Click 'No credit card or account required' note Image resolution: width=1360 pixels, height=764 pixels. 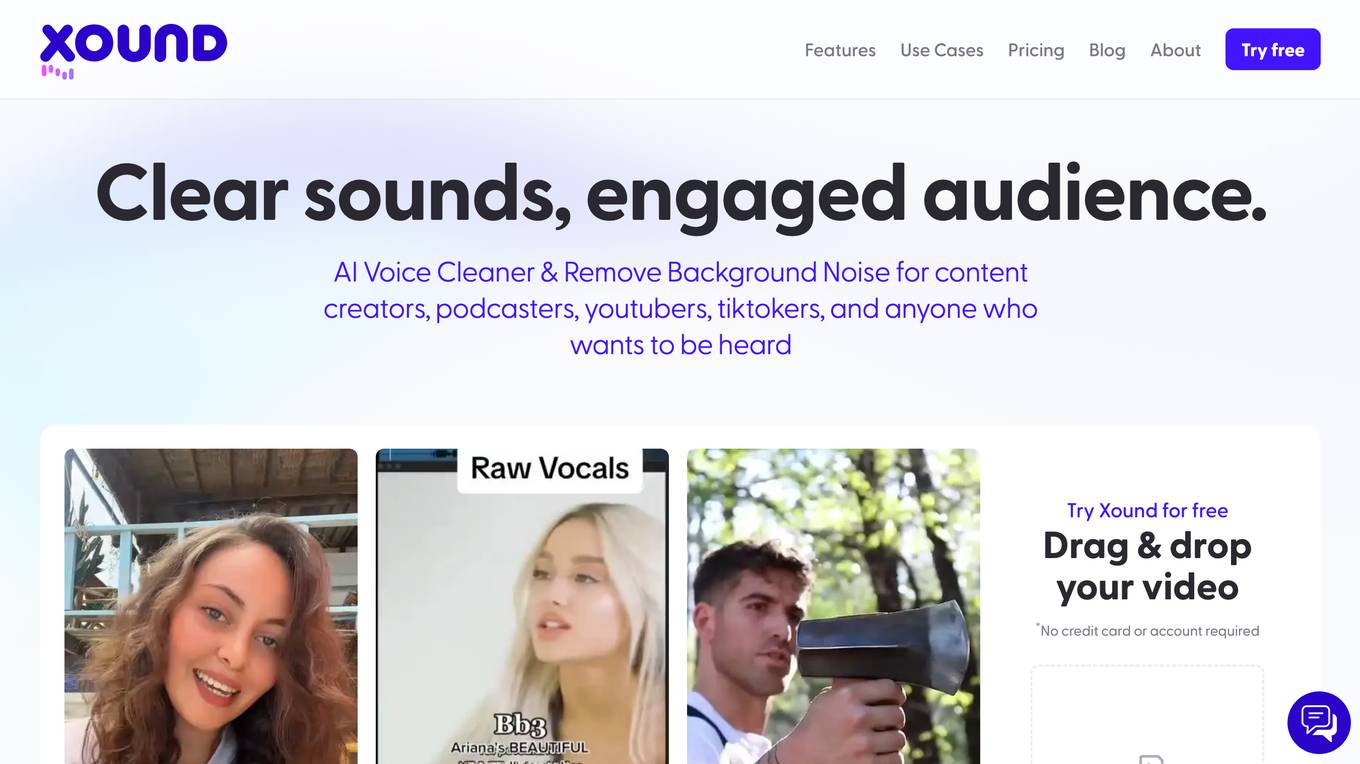(x=1147, y=631)
